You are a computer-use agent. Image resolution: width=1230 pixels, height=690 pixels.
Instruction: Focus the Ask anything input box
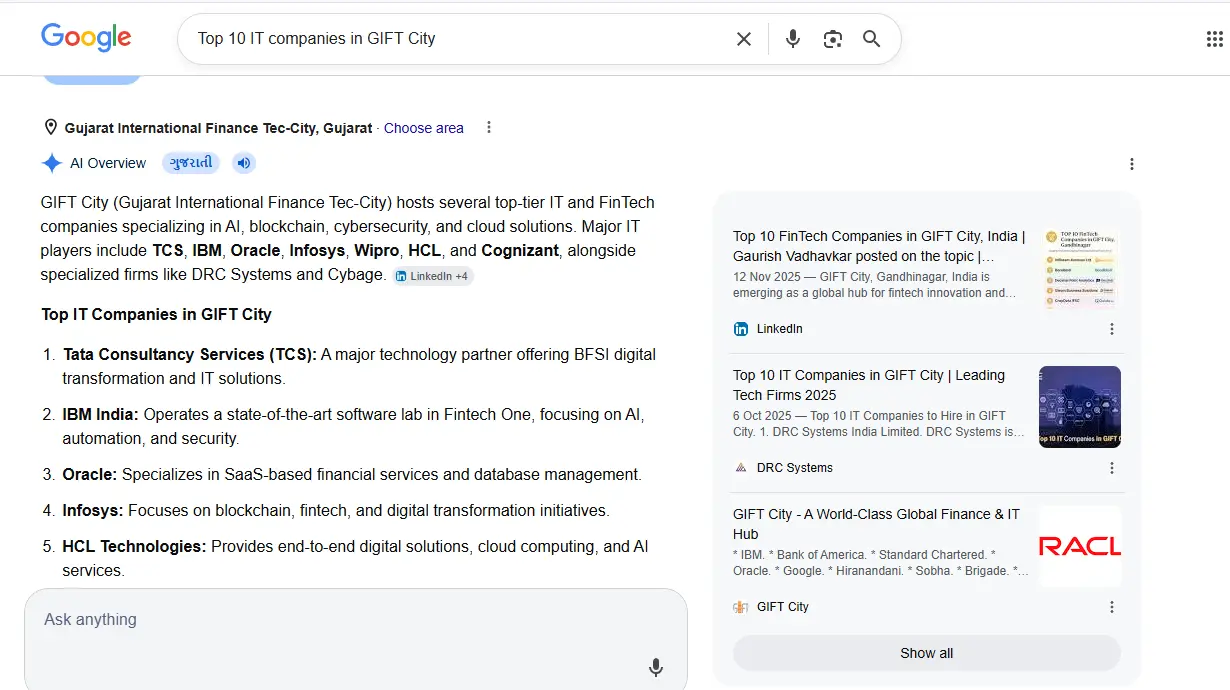coord(356,639)
